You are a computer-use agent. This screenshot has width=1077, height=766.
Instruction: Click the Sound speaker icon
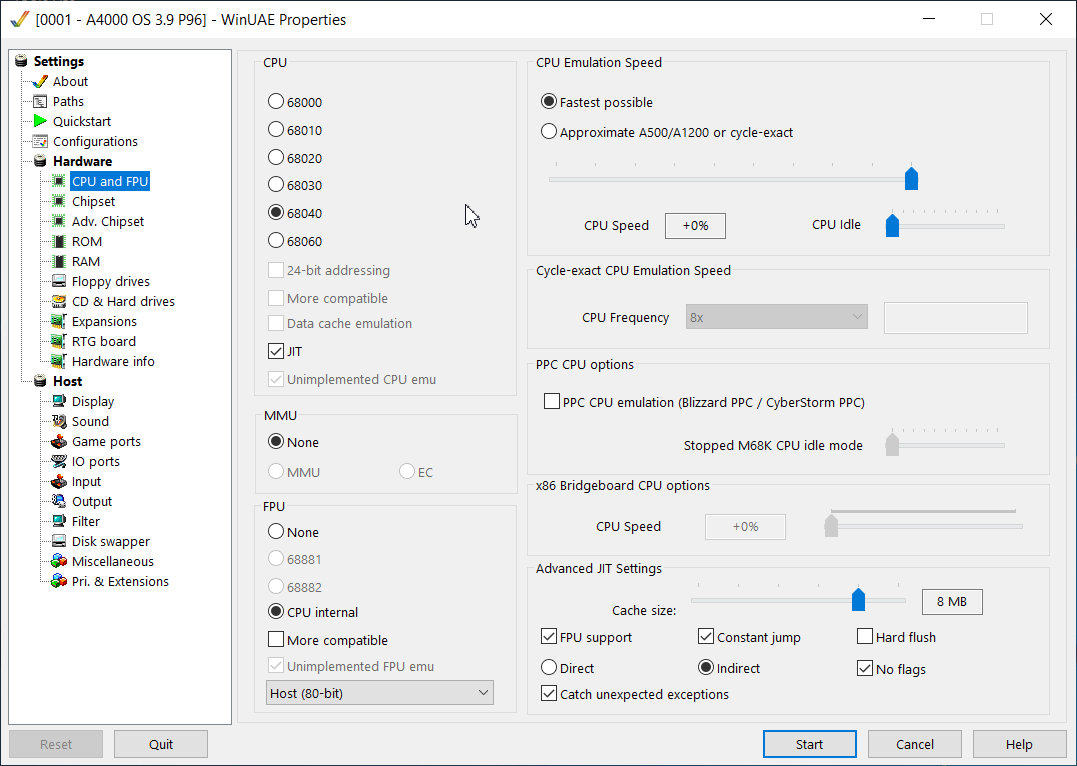(59, 421)
